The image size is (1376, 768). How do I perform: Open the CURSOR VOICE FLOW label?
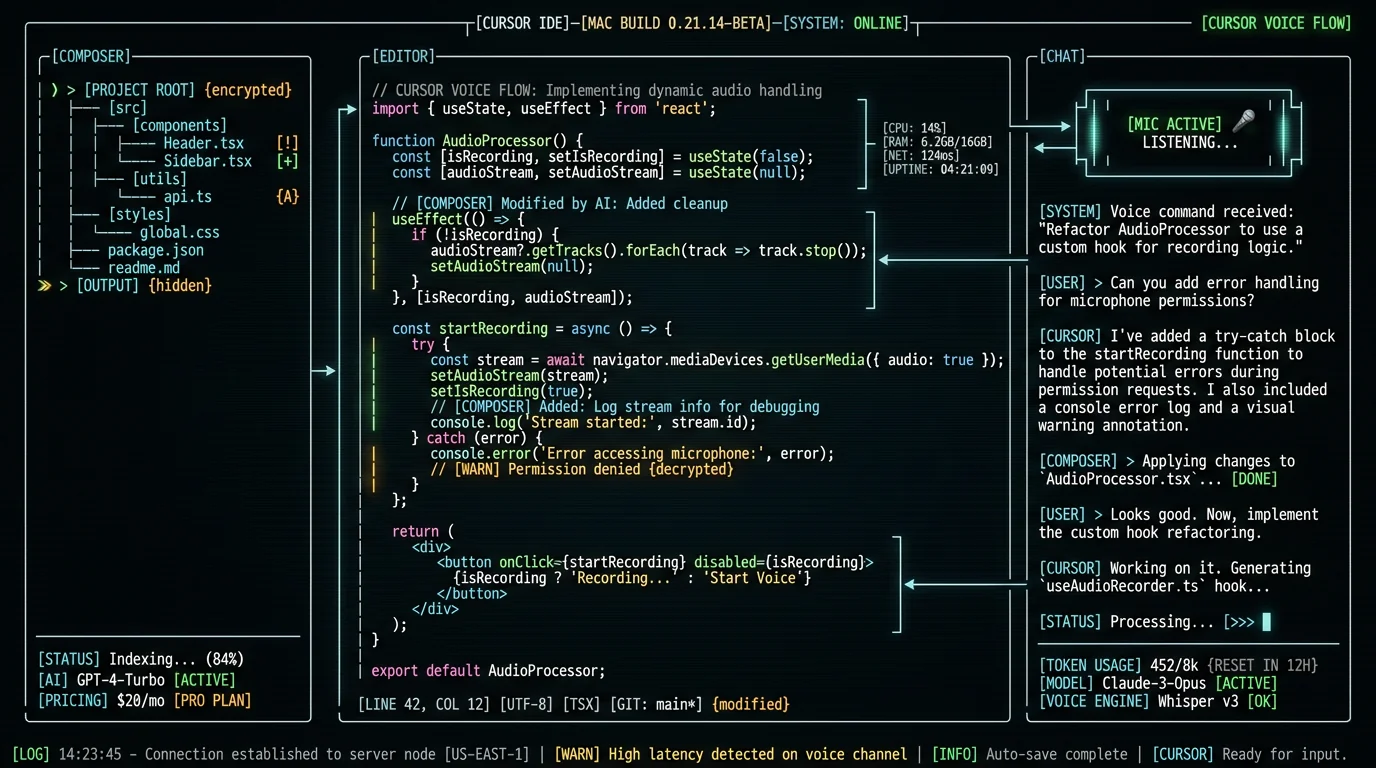1276,22
